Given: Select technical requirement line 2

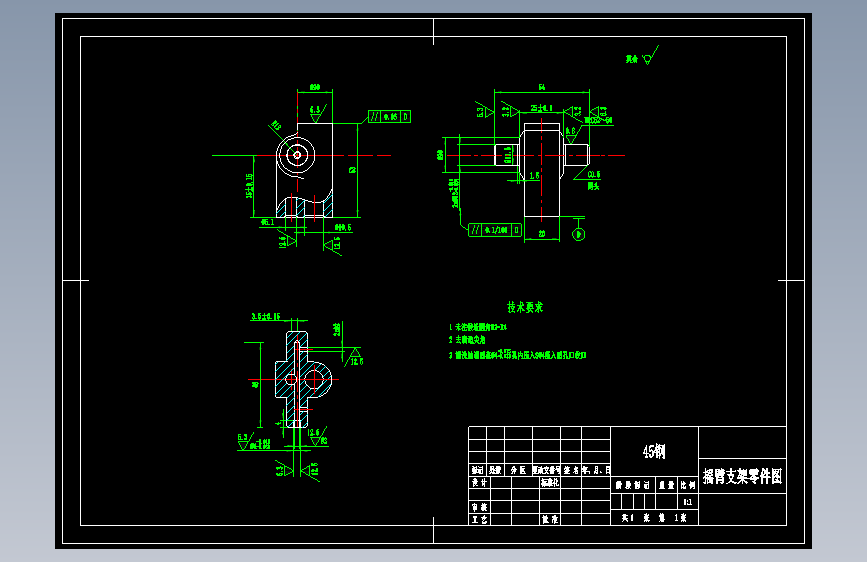Looking at the screenshot, I should (x=467, y=340).
